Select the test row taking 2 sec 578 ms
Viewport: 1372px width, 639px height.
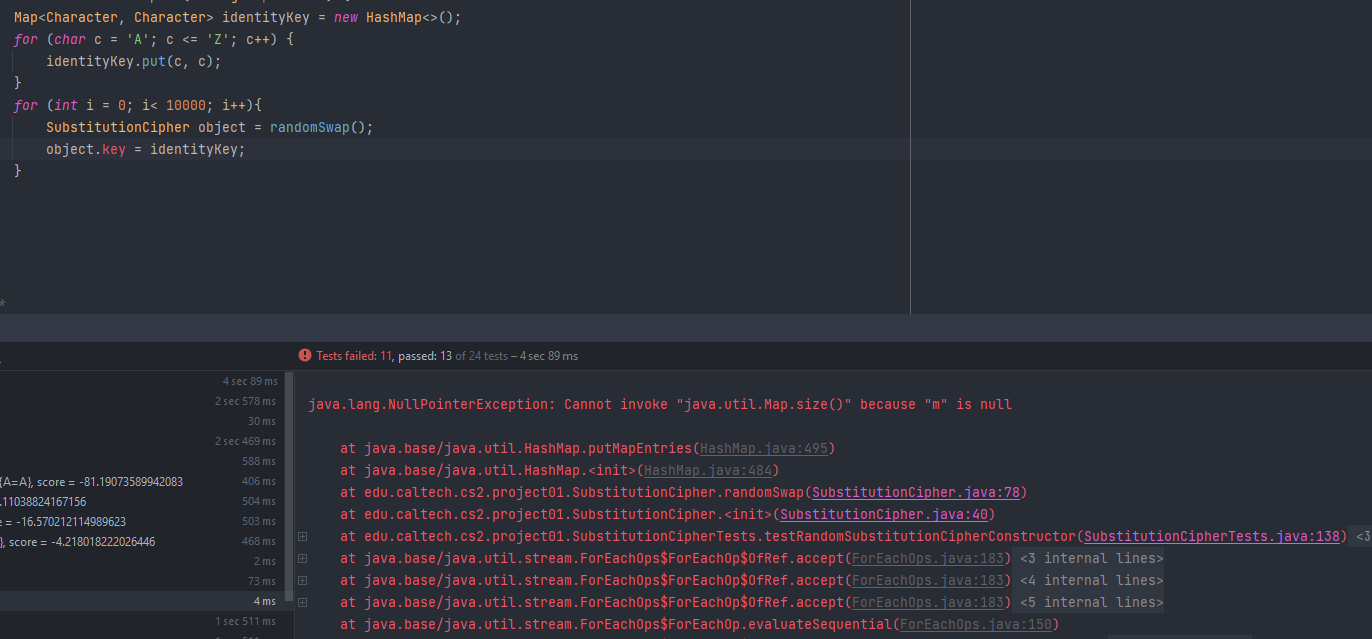140,401
